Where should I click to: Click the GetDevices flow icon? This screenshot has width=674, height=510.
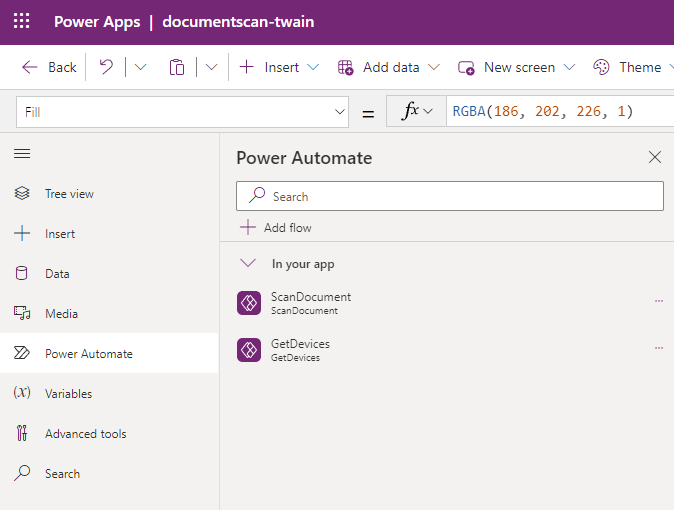[249, 350]
